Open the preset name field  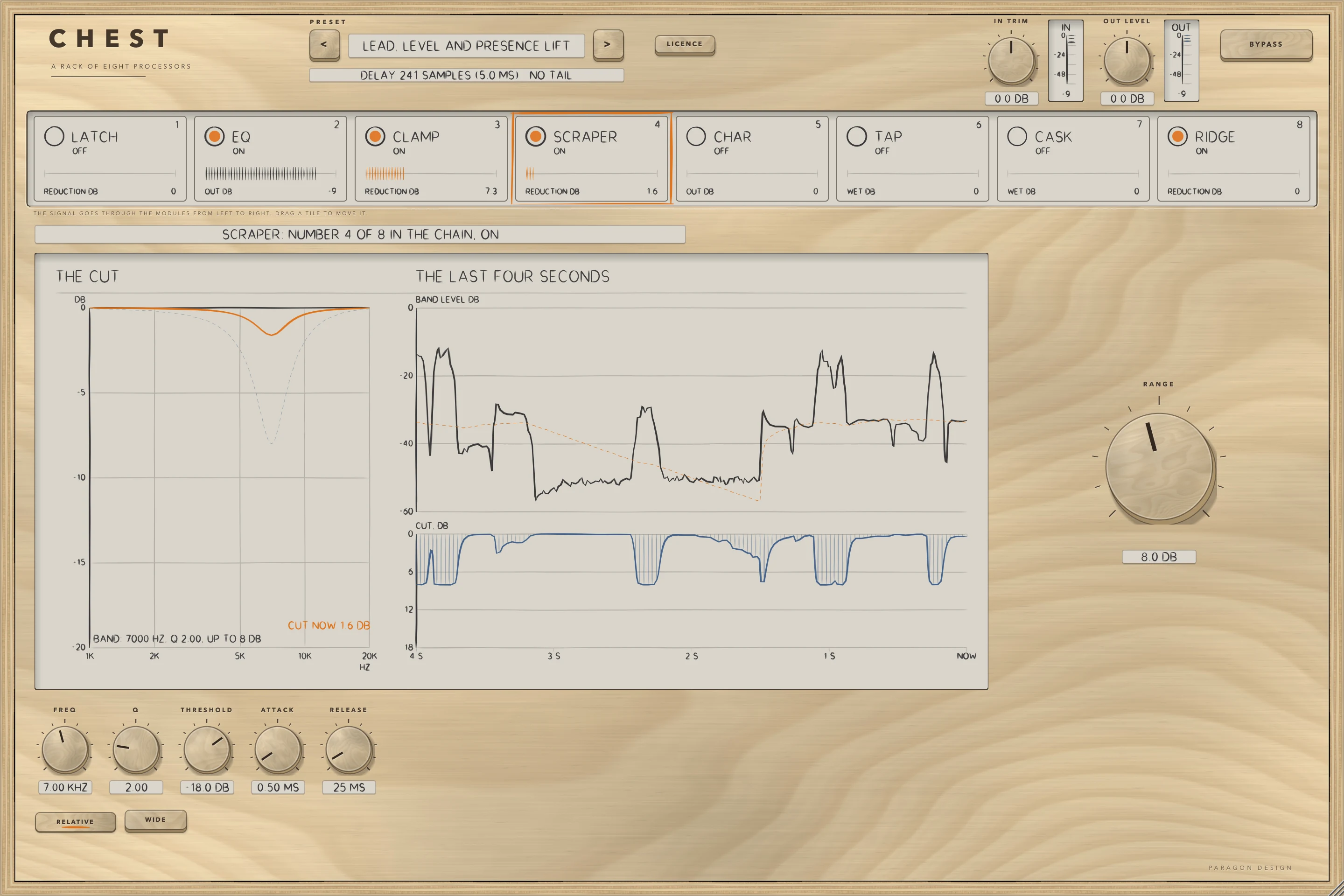tap(466, 46)
